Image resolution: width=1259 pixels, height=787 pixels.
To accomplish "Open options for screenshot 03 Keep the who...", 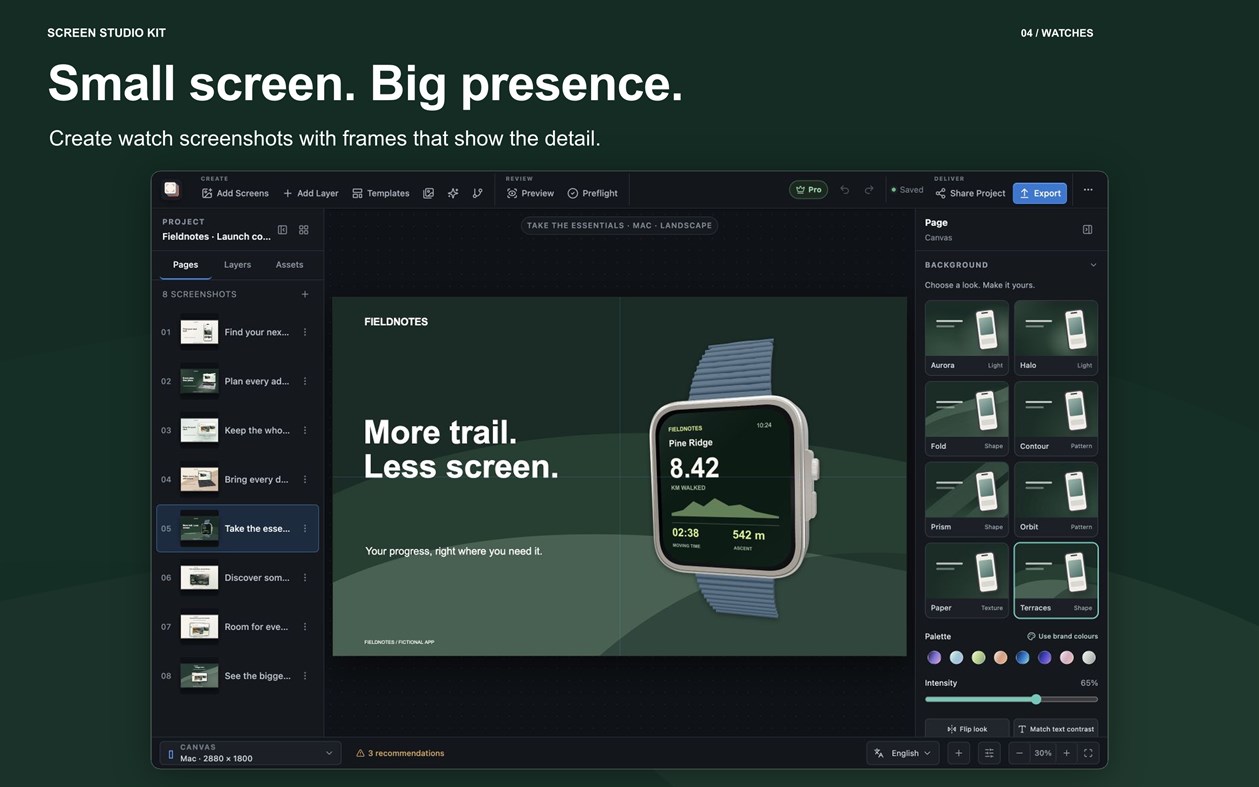I will point(305,430).
